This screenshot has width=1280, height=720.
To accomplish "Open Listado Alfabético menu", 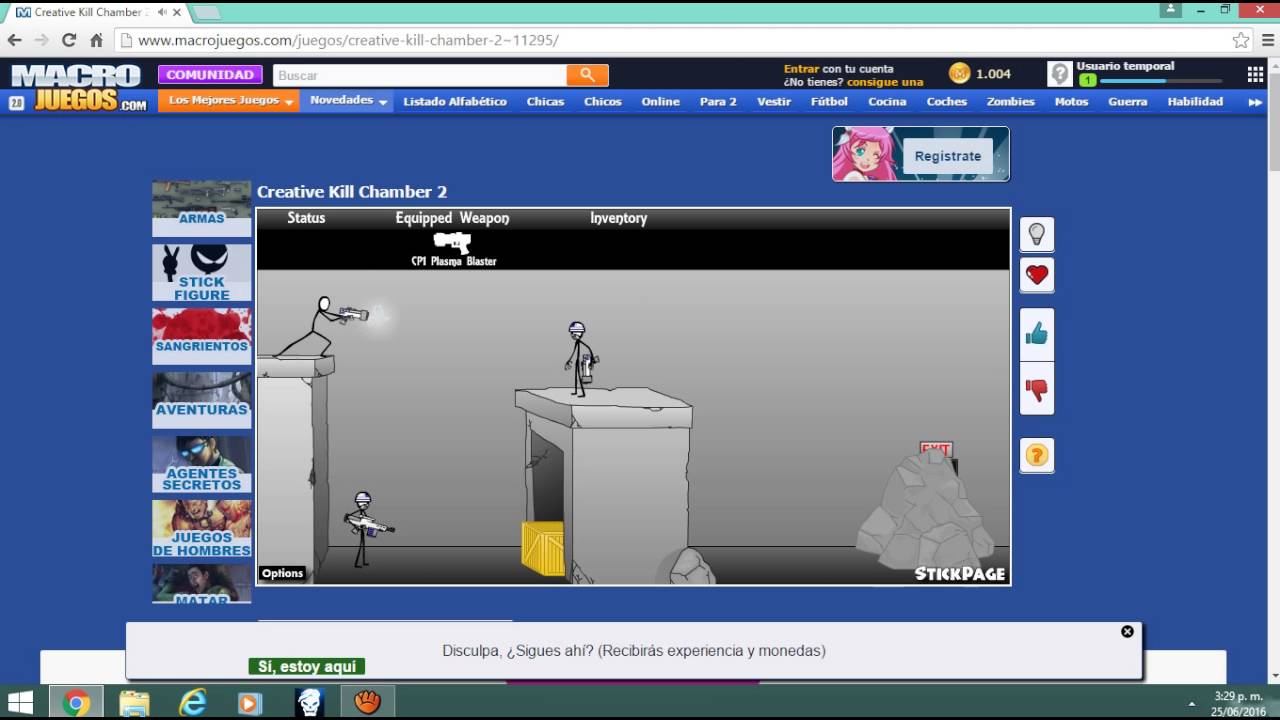I will 455,101.
